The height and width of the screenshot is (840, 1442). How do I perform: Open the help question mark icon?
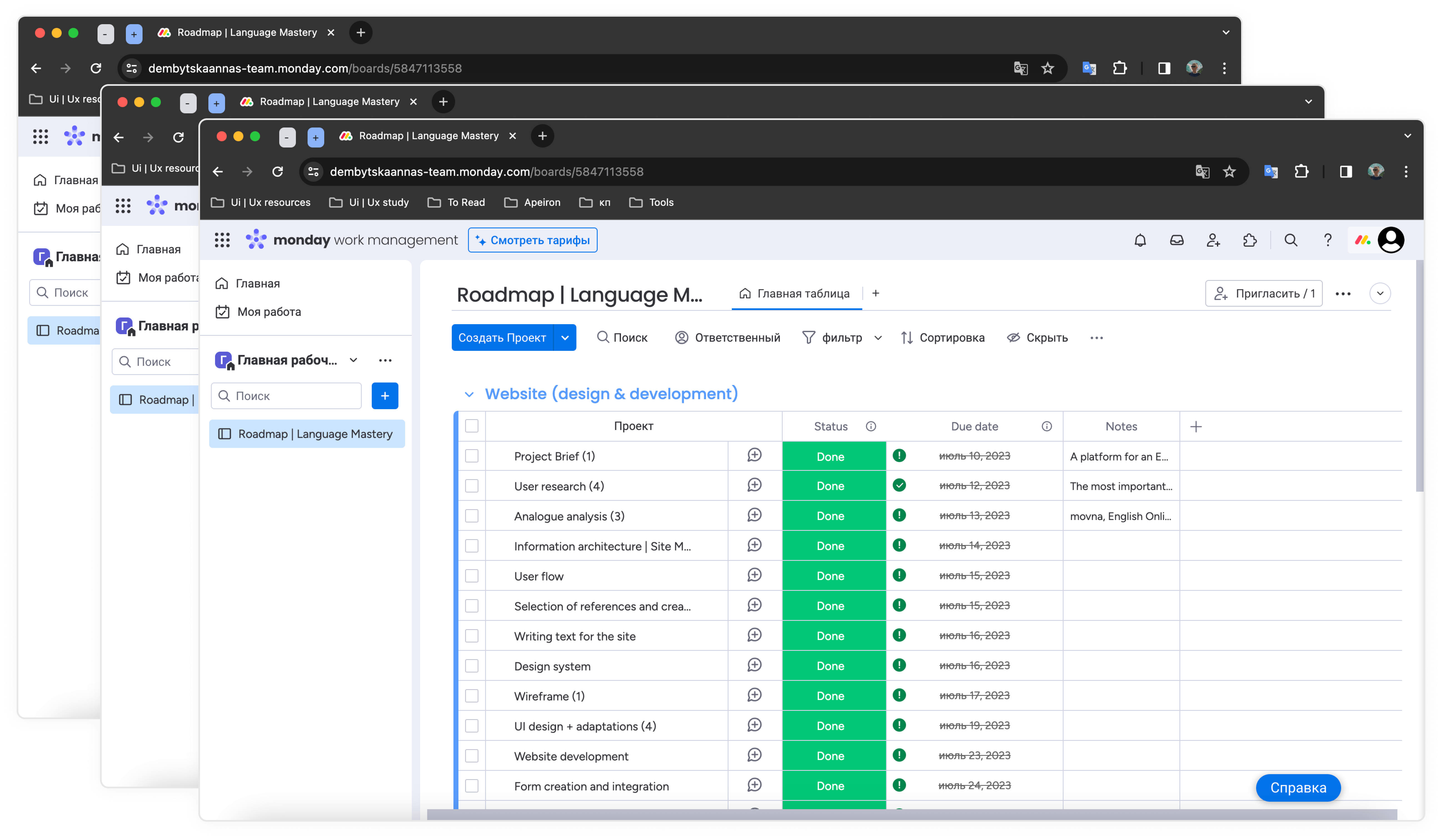click(1328, 240)
